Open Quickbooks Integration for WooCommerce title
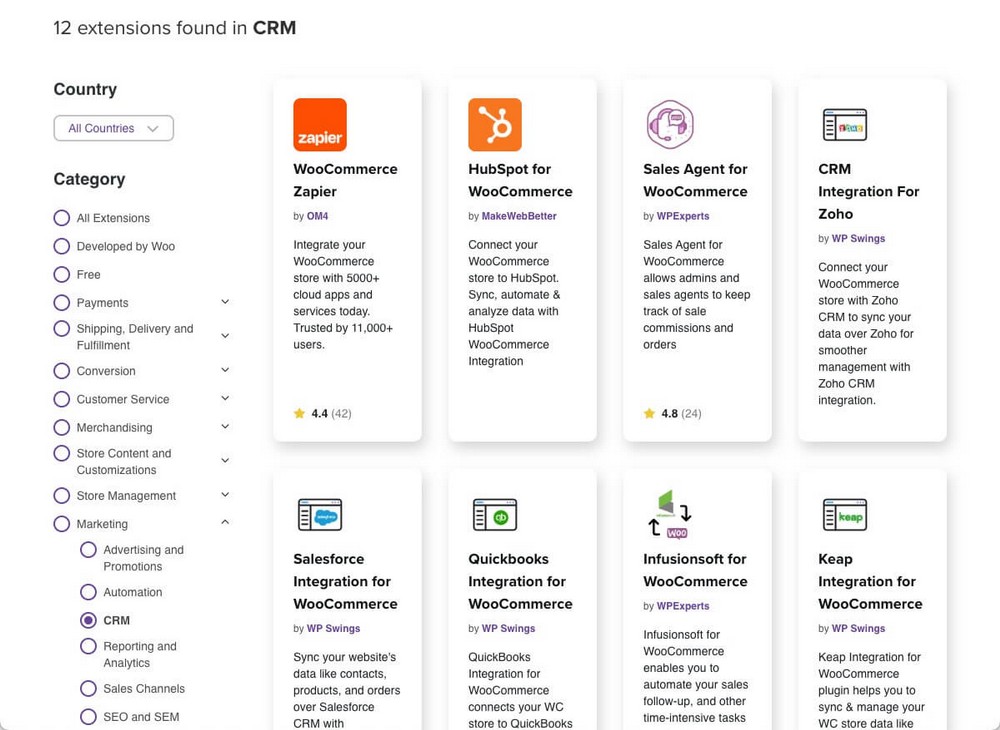Screen dimensions: 1000x730 point(520,581)
